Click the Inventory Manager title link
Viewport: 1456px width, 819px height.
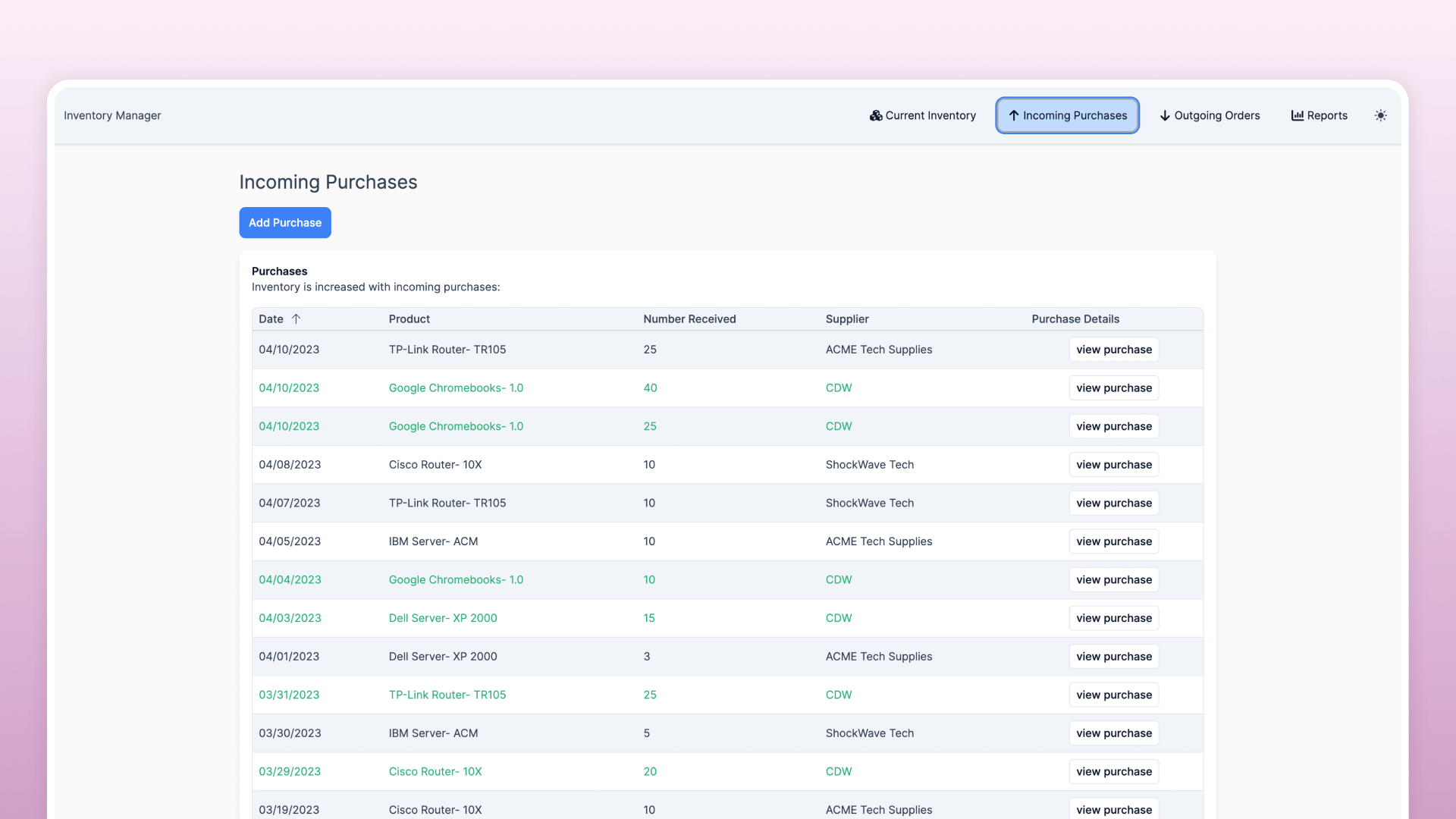click(112, 115)
